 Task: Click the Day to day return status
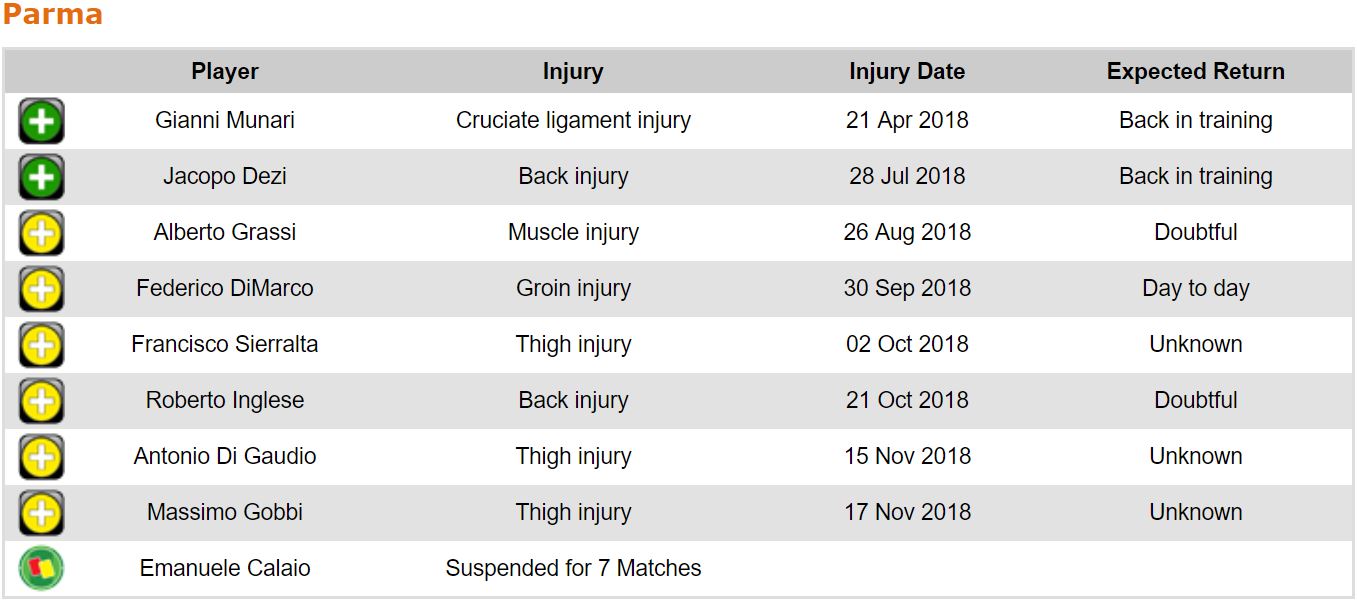pyautogui.click(x=1196, y=288)
